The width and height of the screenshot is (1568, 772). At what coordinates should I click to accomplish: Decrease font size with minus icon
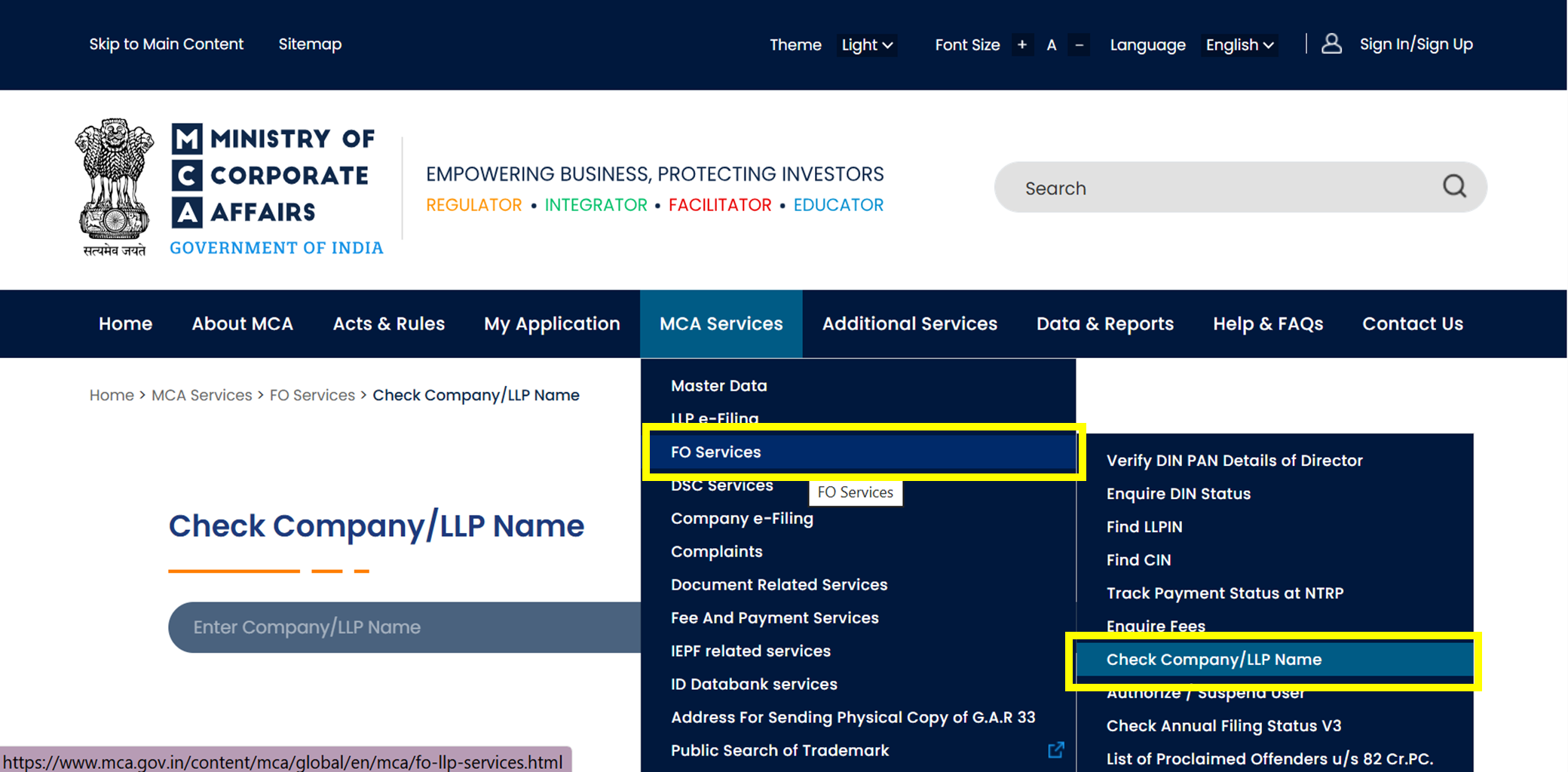[x=1079, y=44]
